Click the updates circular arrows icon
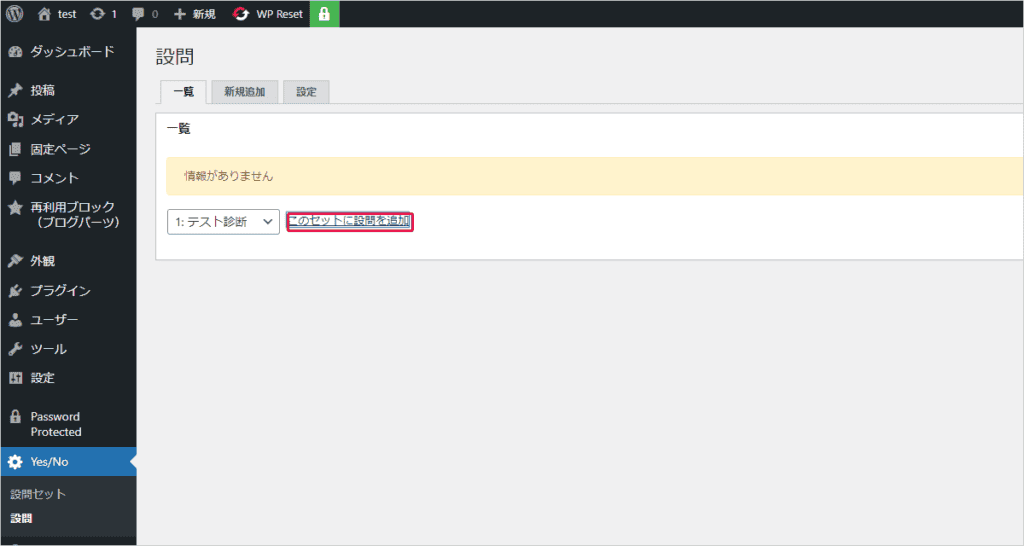This screenshot has height=546, width=1024. point(97,14)
